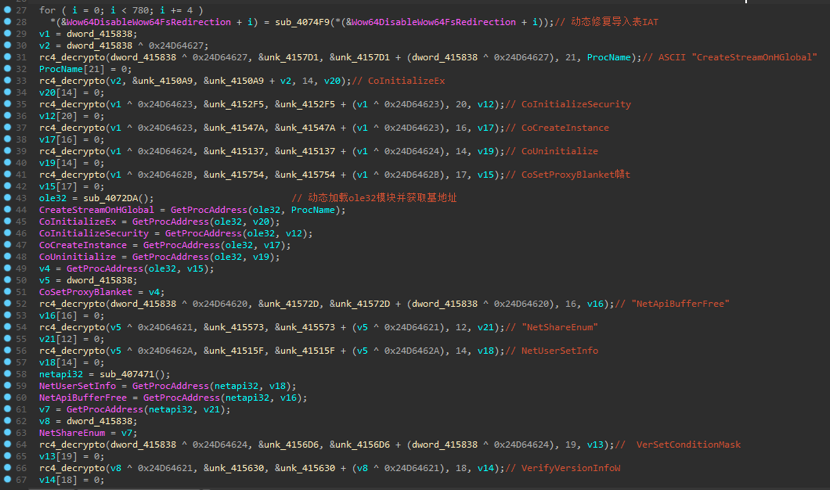
Task: Select CoCreateInstance variable on line 47
Action: (x=84, y=245)
